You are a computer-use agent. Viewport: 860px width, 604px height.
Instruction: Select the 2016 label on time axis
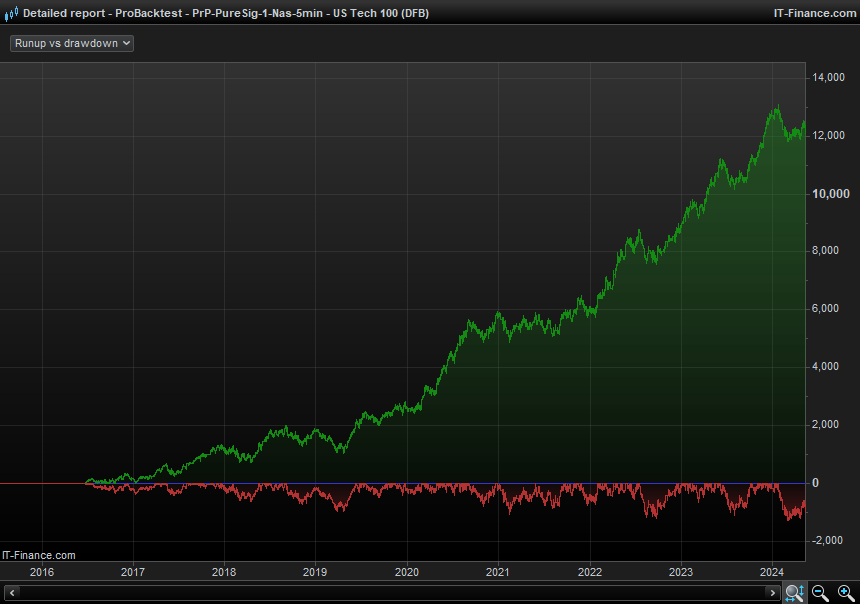click(42, 572)
